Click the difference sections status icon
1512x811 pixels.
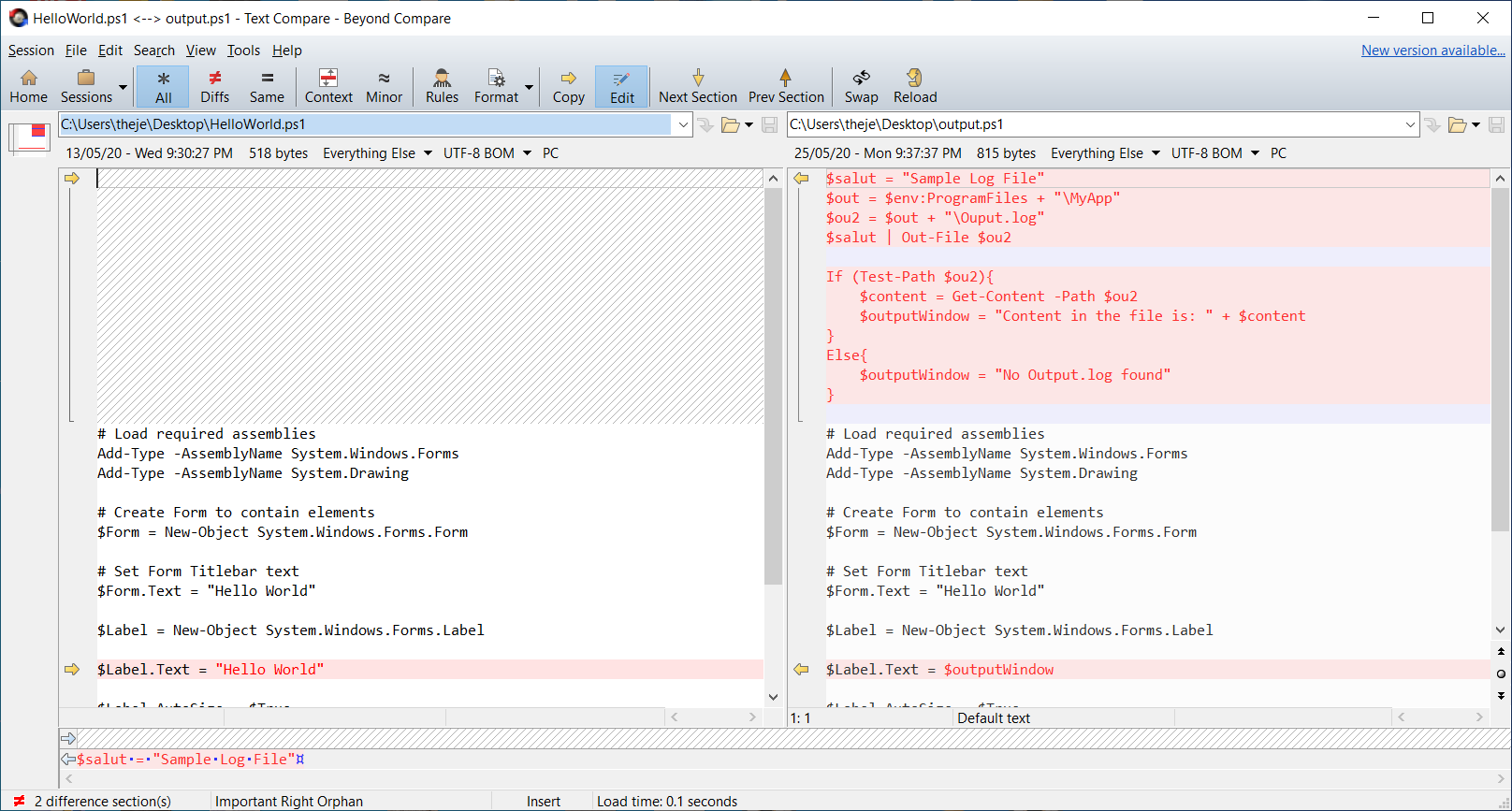(x=19, y=802)
